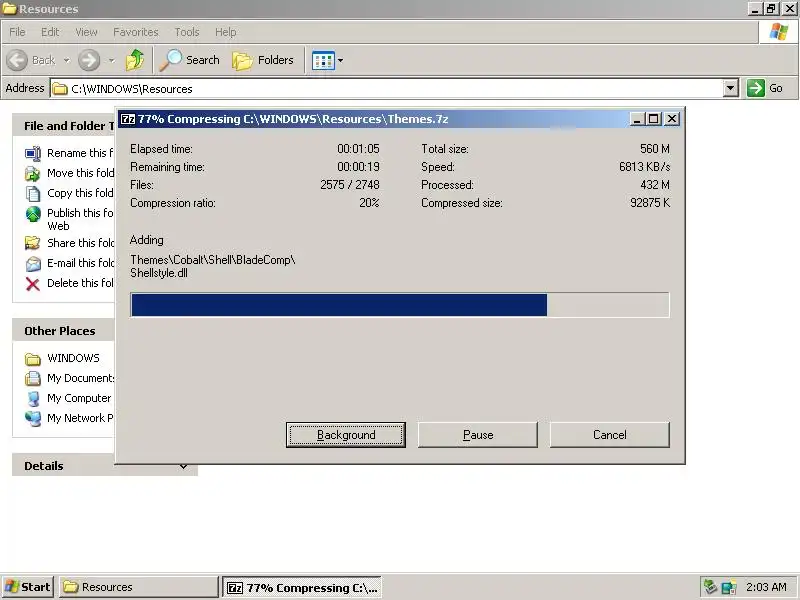Screen dimensions: 800x600
Task: Click the red X Delete this folder icon
Action: click(x=33, y=284)
